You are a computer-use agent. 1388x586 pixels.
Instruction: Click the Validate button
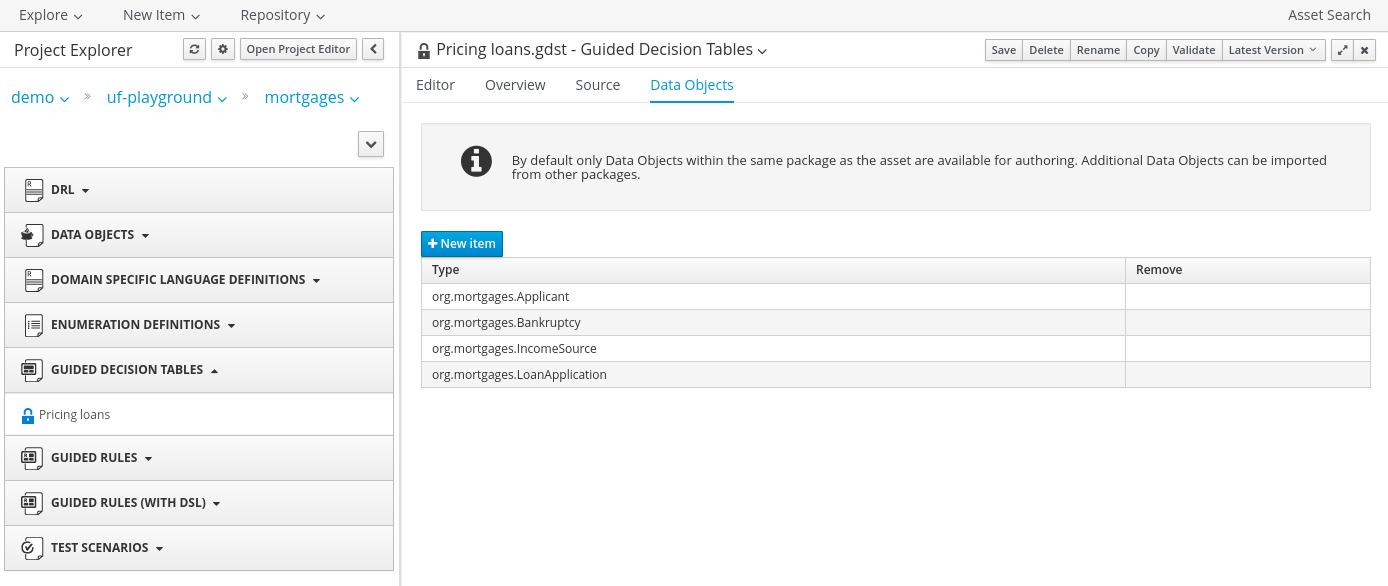(1194, 50)
